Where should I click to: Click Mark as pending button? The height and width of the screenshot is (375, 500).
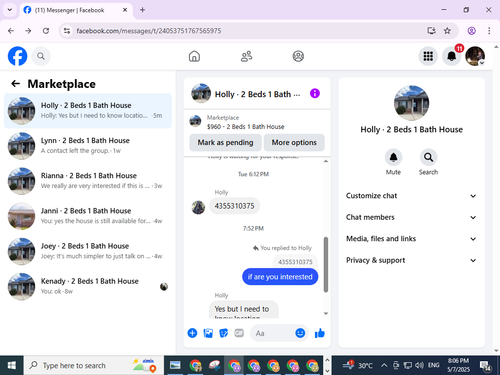coord(225,142)
